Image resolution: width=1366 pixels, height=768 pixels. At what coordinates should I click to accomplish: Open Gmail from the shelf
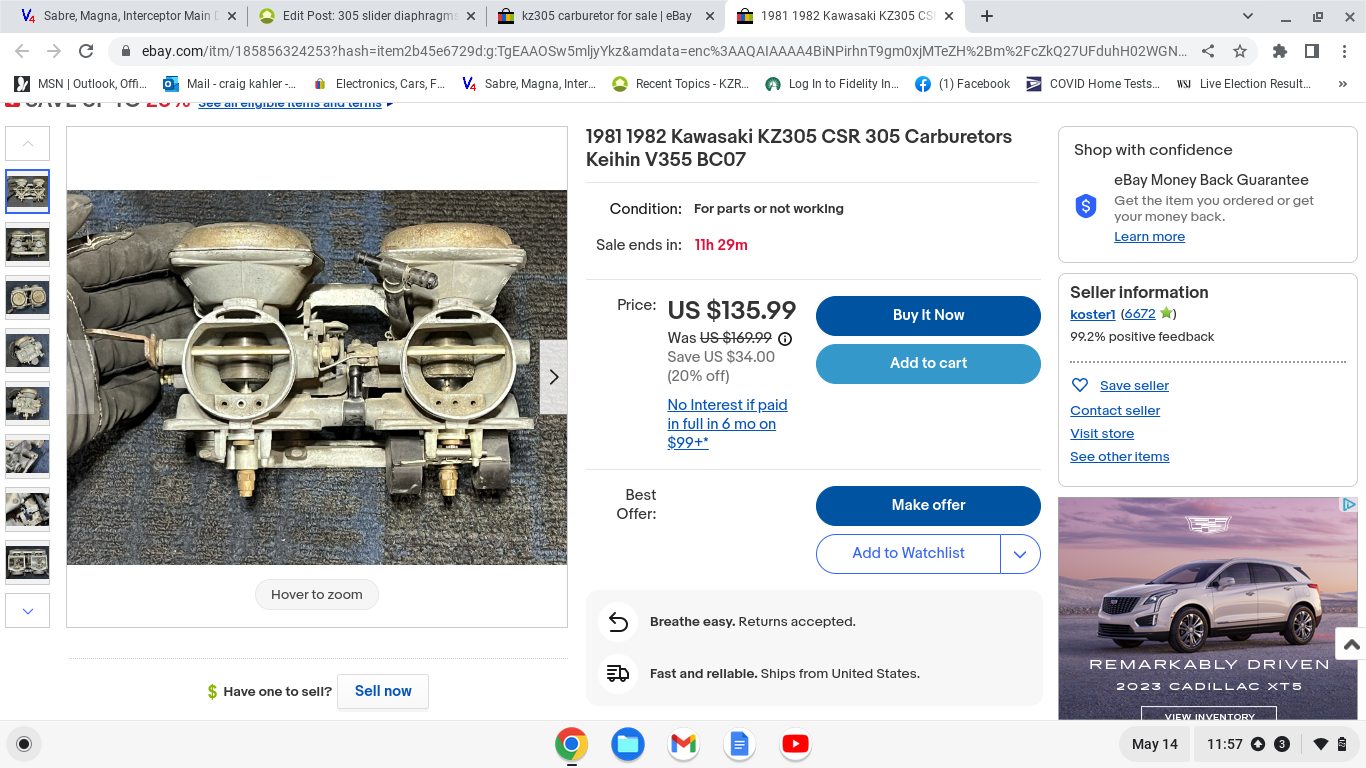(683, 744)
